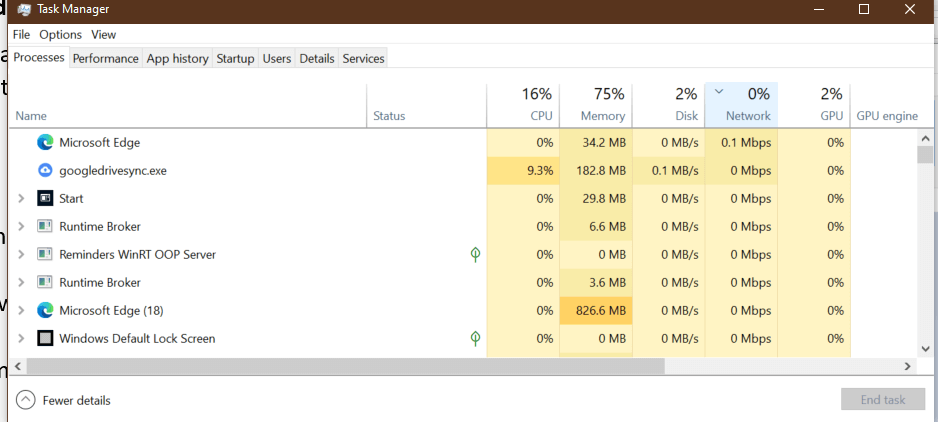This screenshot has width=942, height=424.
Task: Click the Windows Default Lock Screen icon
Action: (45, 339)
